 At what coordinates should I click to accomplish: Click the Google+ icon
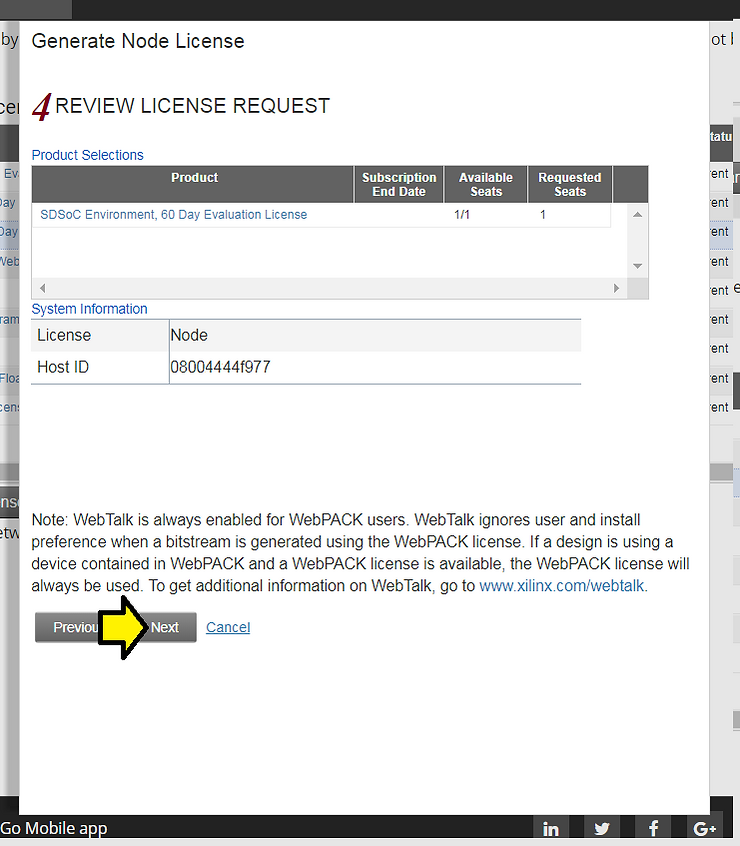704,828
